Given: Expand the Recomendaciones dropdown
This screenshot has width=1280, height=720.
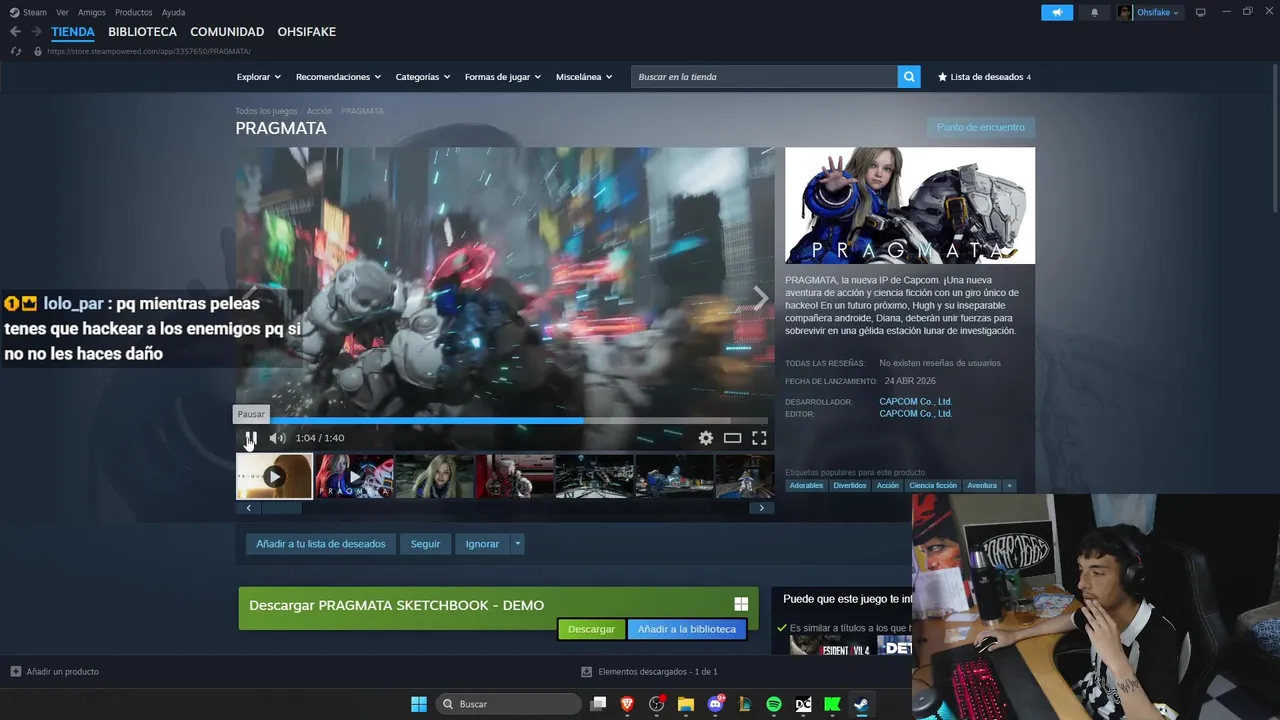Looking at the screenshot, I should click(339, 77).
